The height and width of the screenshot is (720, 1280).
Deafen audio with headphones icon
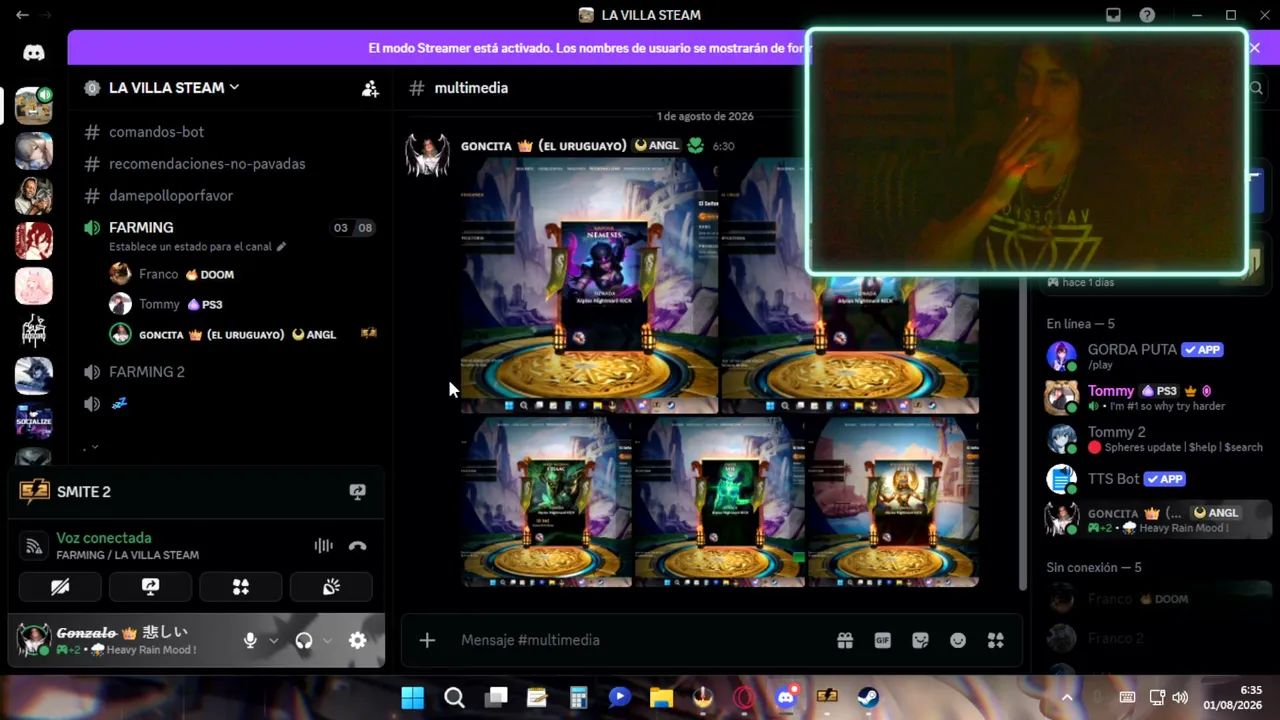[x=304, y=641]
